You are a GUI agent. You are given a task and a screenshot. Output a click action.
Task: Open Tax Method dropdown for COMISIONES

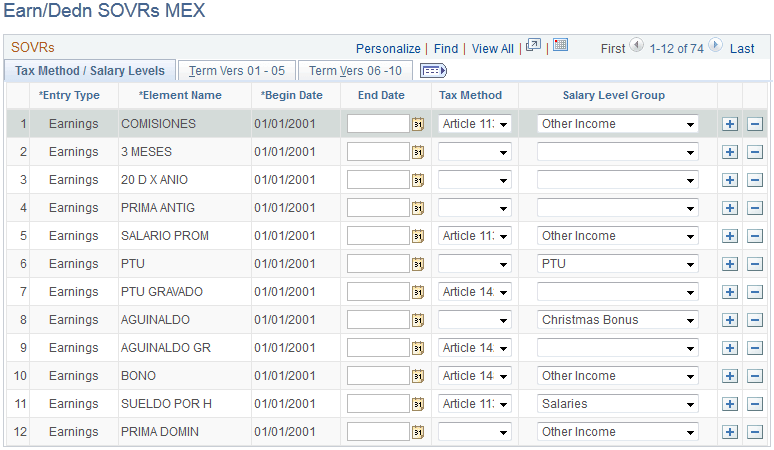(x=474, y=124)
